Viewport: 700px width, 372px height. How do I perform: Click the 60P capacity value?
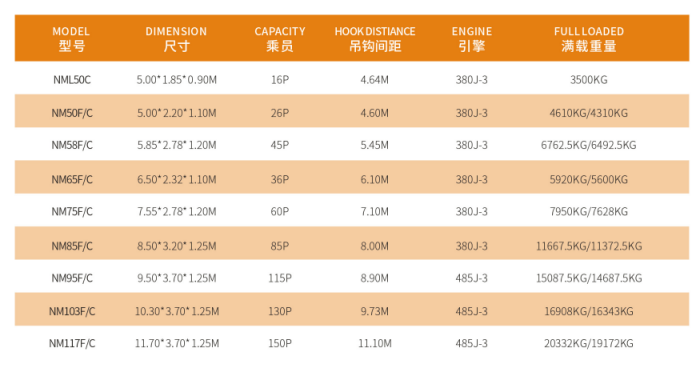click(x=280, y=211)
